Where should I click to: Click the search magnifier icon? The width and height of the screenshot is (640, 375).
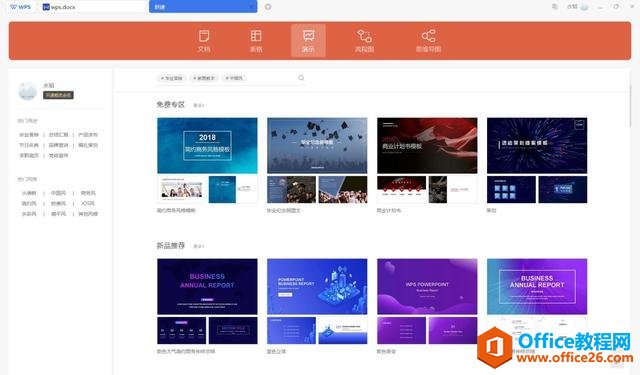[301, 78]
